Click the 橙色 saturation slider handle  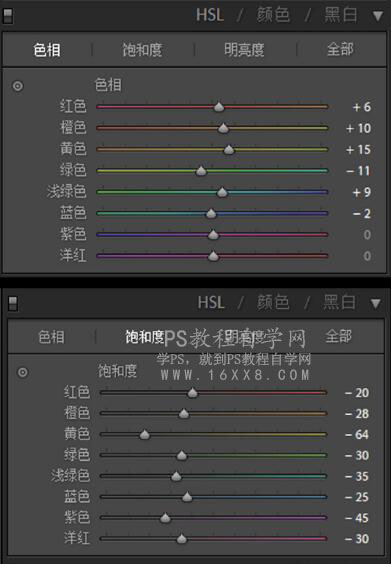184,414
